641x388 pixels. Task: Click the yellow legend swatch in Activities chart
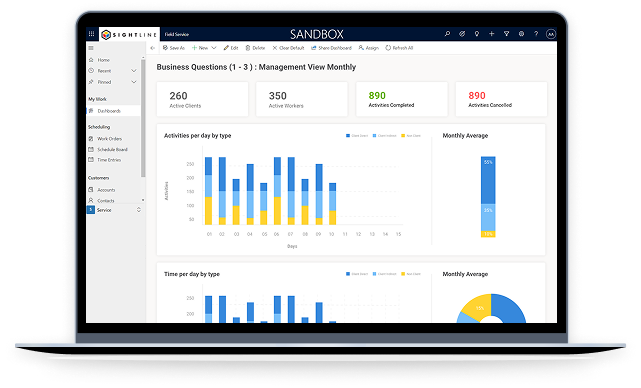(x=403, y=135)
